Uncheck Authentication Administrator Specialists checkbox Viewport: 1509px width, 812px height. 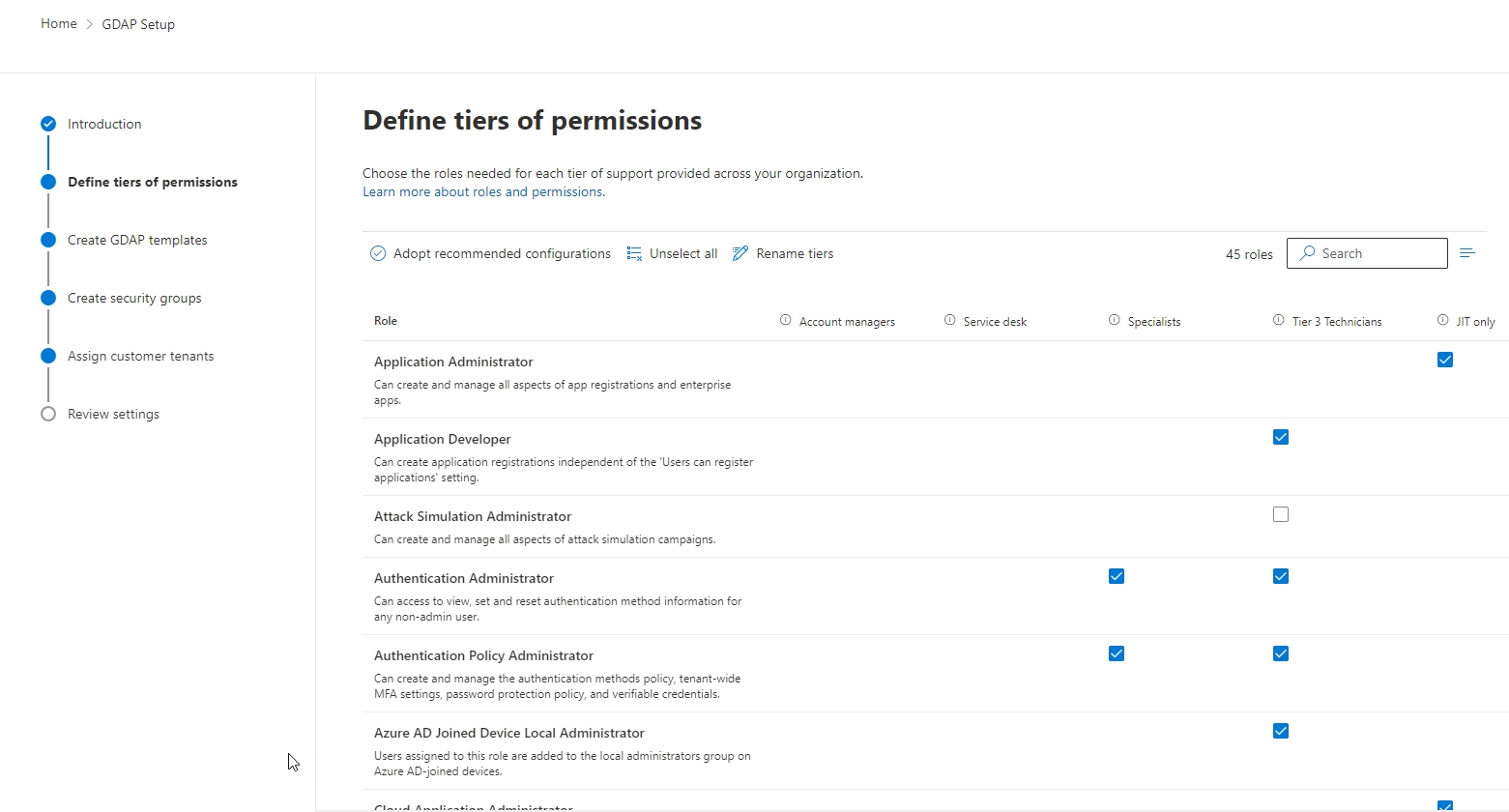coord(1117,576)
